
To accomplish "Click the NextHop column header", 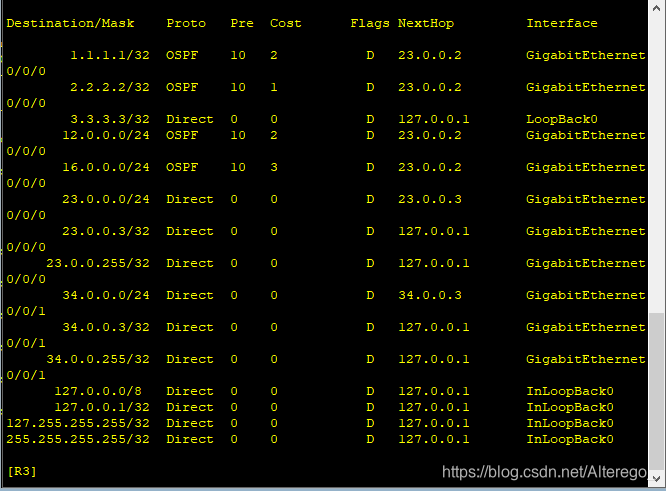I will pyautogui.click(x=426, y=23).
